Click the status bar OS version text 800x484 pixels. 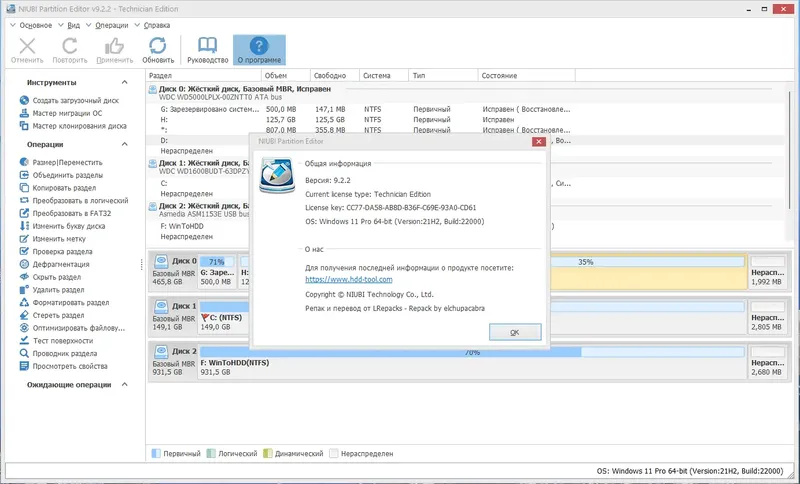coord(690,471)
